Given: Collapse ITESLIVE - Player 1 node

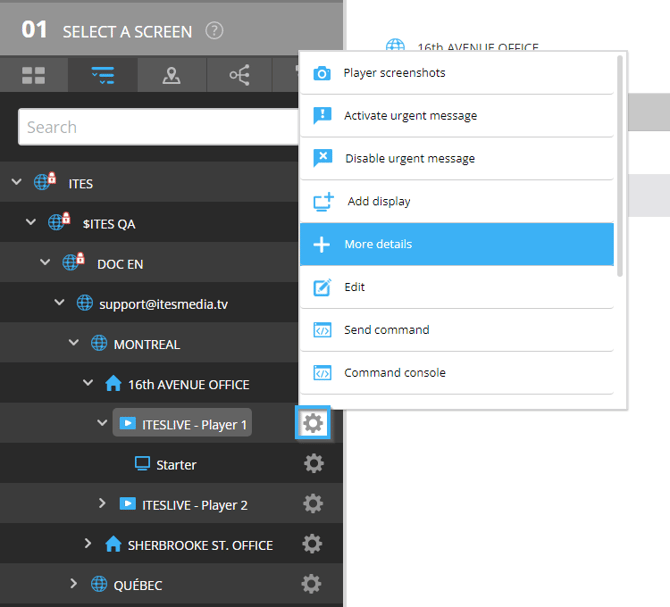Looking at the screenshot, I should 102,422.
